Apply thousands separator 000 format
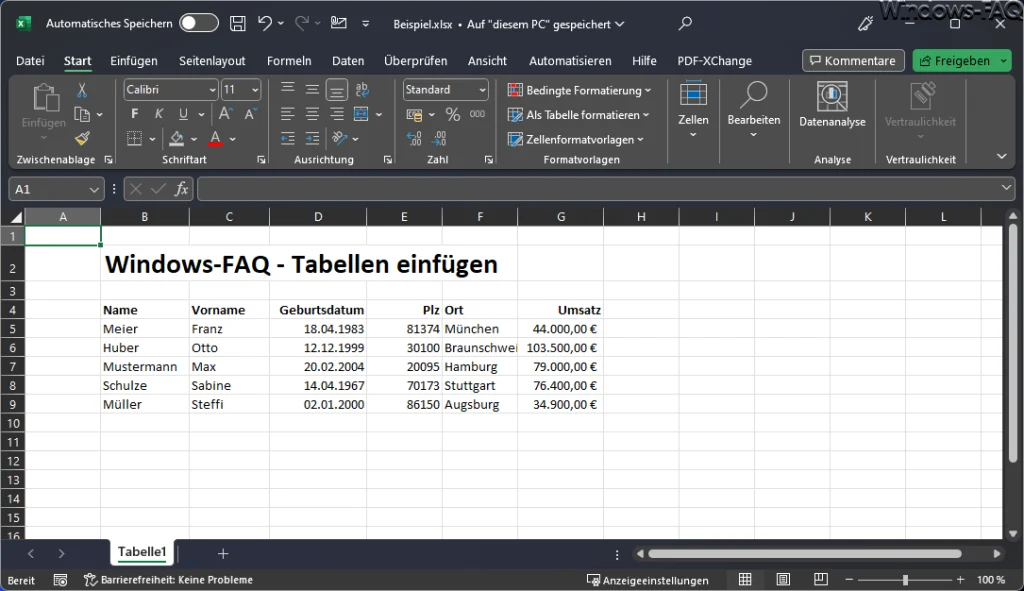 tap(477, 114)
